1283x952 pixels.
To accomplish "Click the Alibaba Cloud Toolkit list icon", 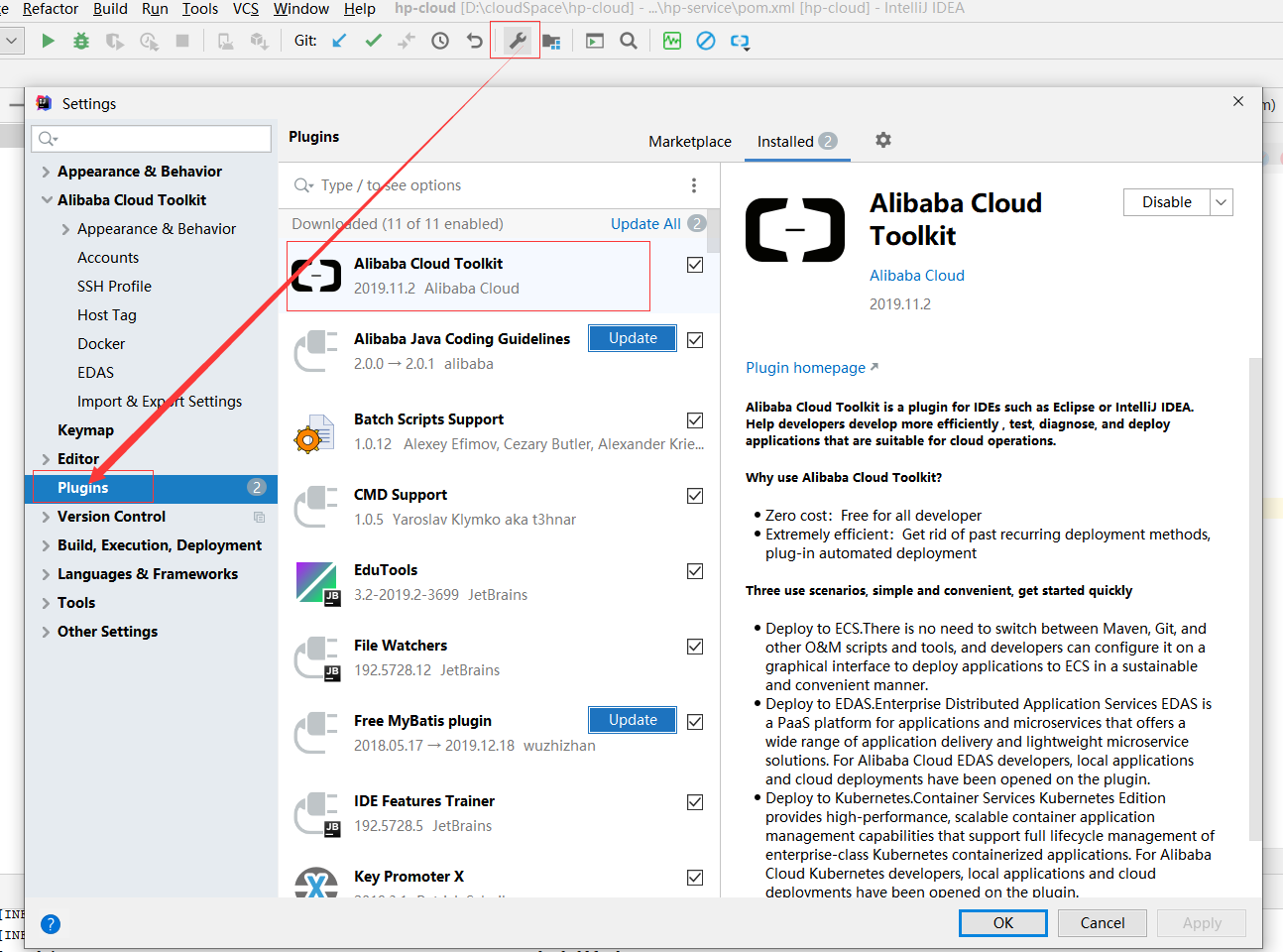I will pyautogui.click(x=317, y=275).
